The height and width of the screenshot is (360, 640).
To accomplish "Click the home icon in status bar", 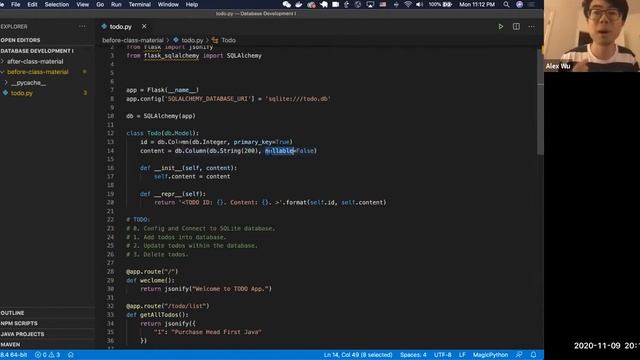I will pyautogui.click(x=71, y=355).
